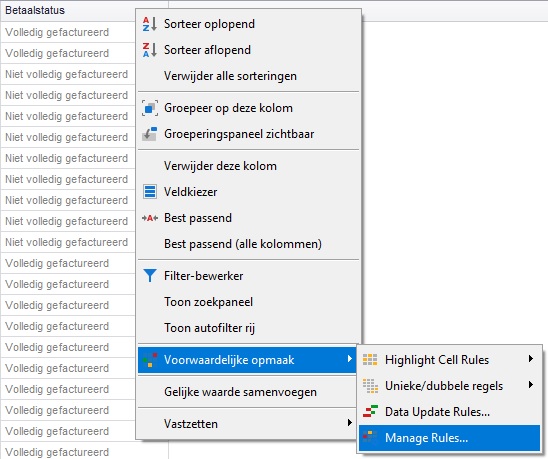Click the Veldkiezer list icon

[150, 192]
